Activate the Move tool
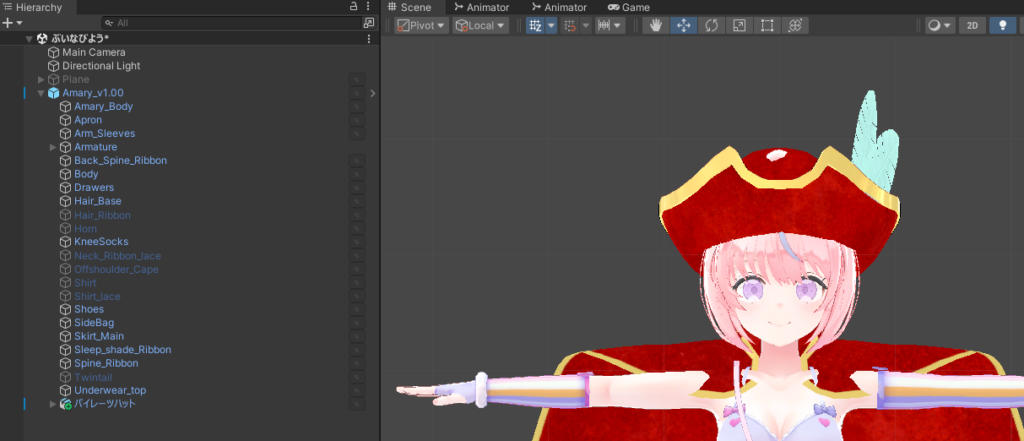The height and width of the screenshot is (441, 1024). (x=684, y=25)
